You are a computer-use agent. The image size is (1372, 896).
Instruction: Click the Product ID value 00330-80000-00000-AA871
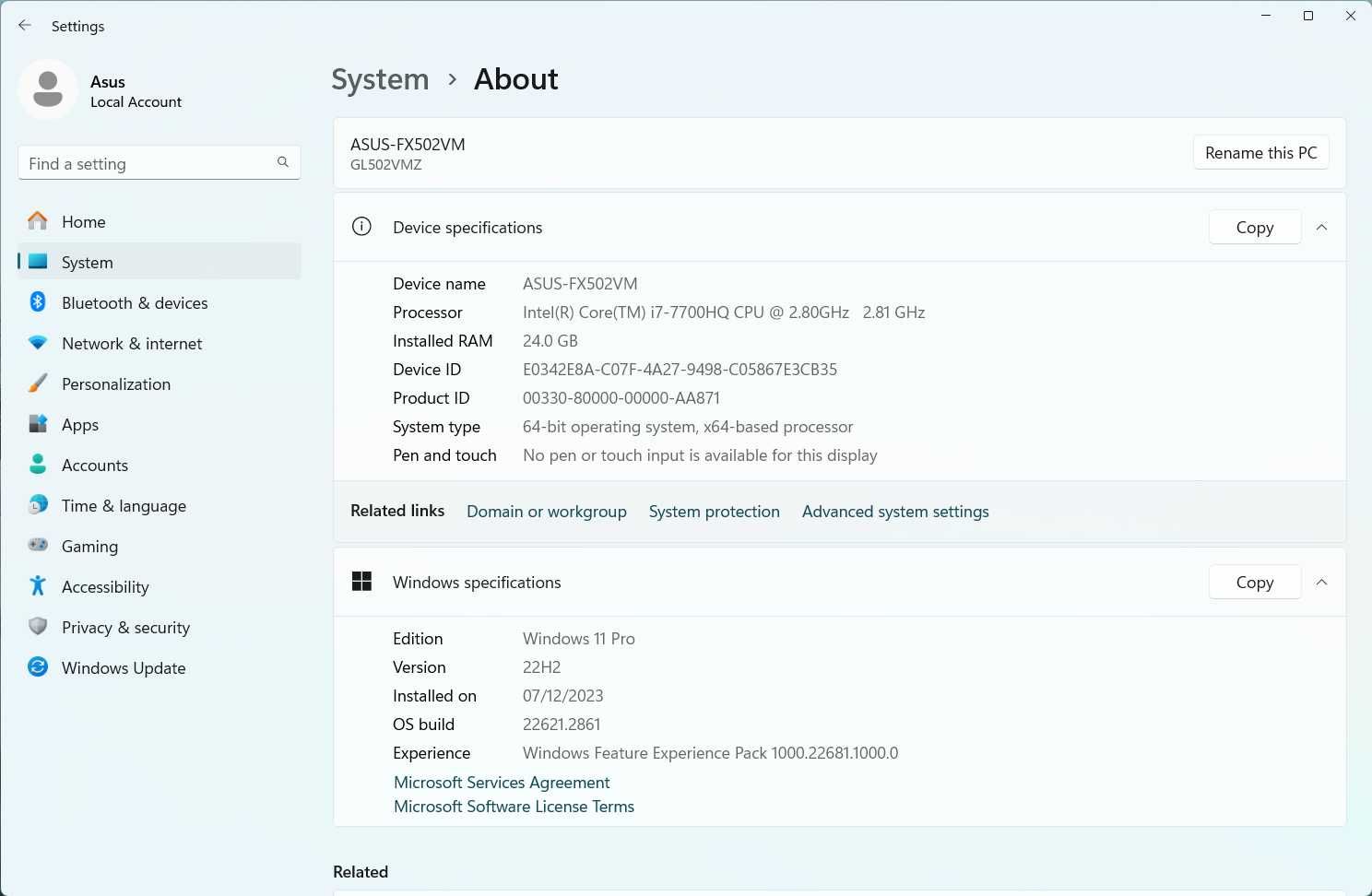621,397
